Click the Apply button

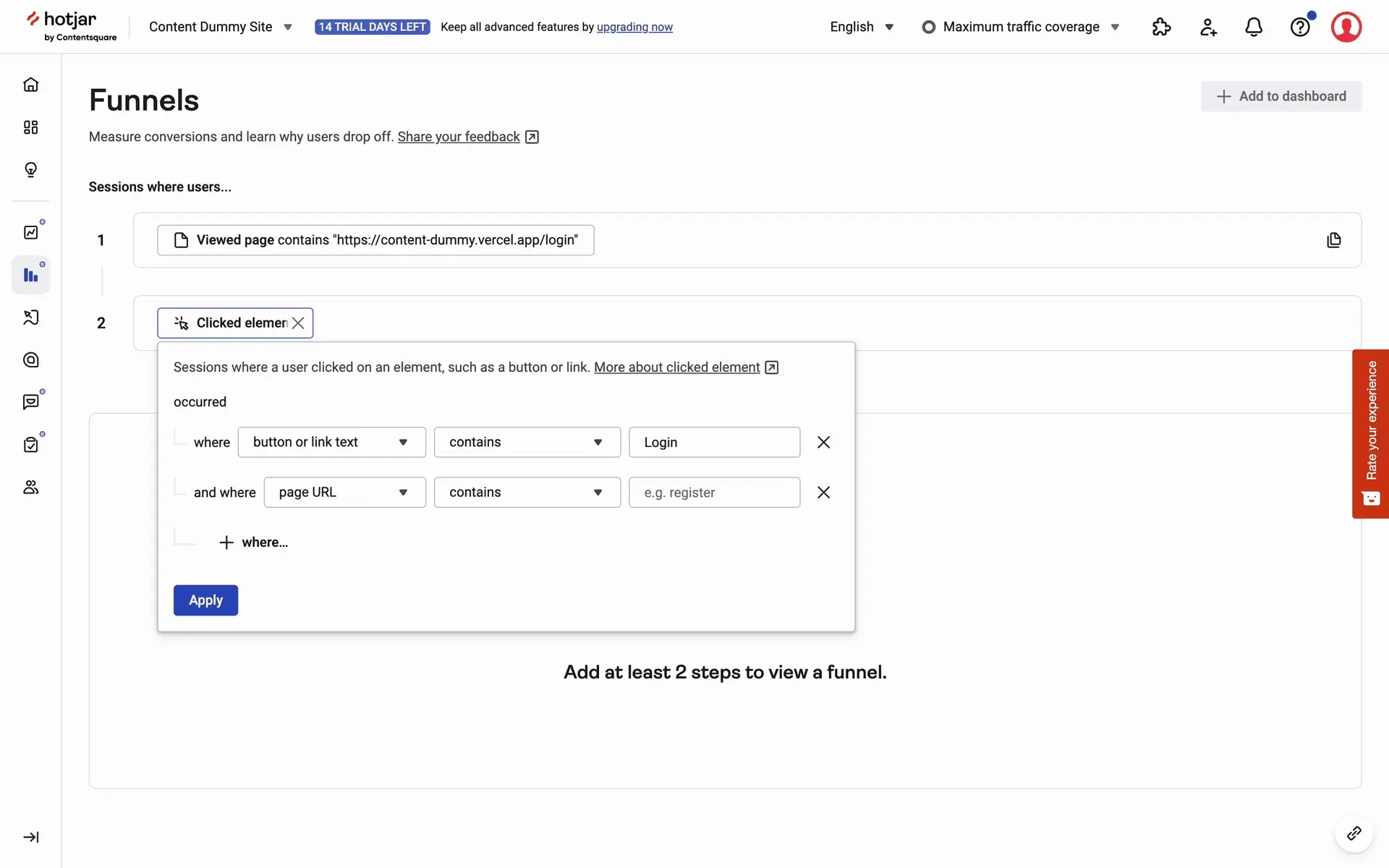coord(205,600)
